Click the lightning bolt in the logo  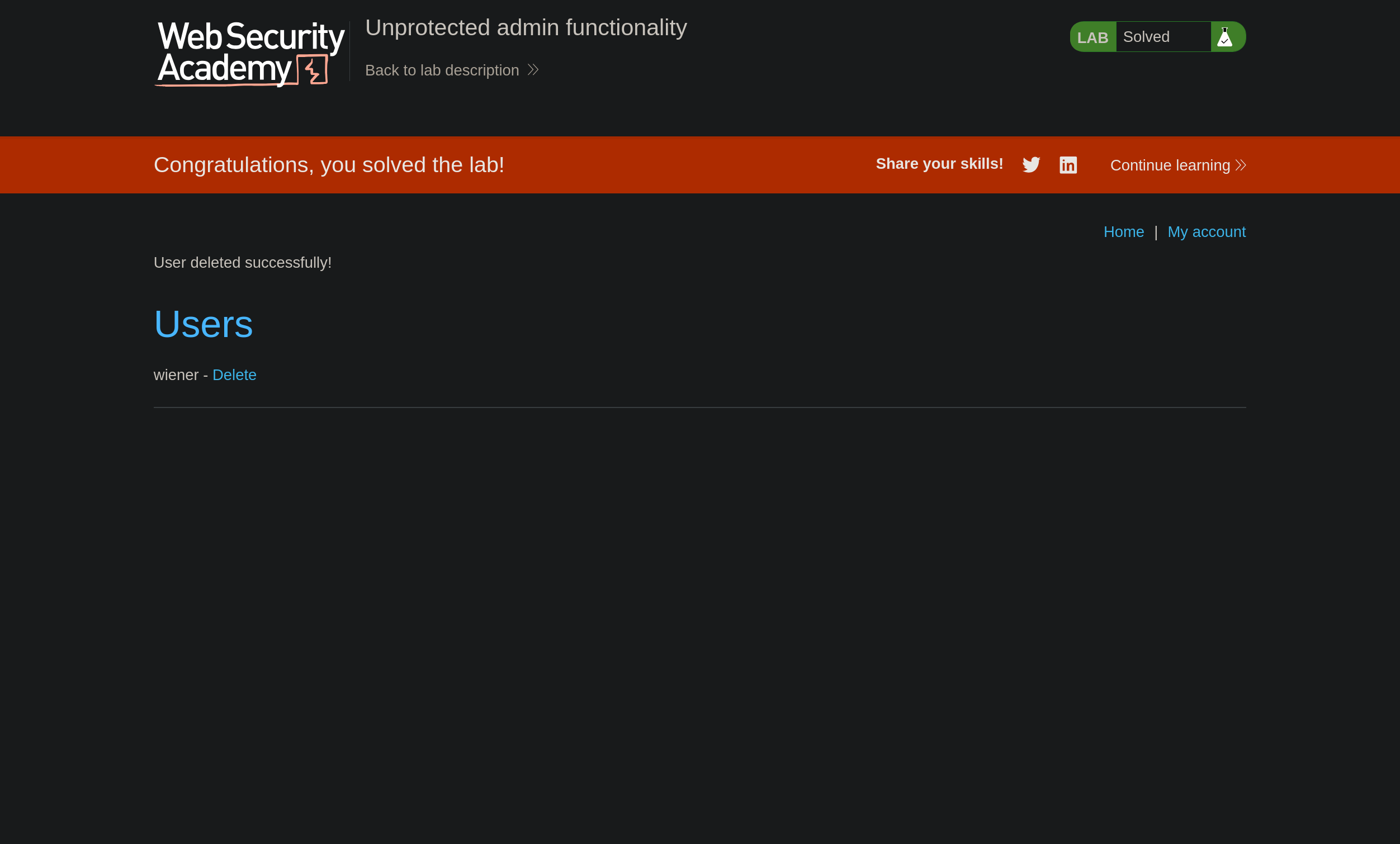point(313,70)
